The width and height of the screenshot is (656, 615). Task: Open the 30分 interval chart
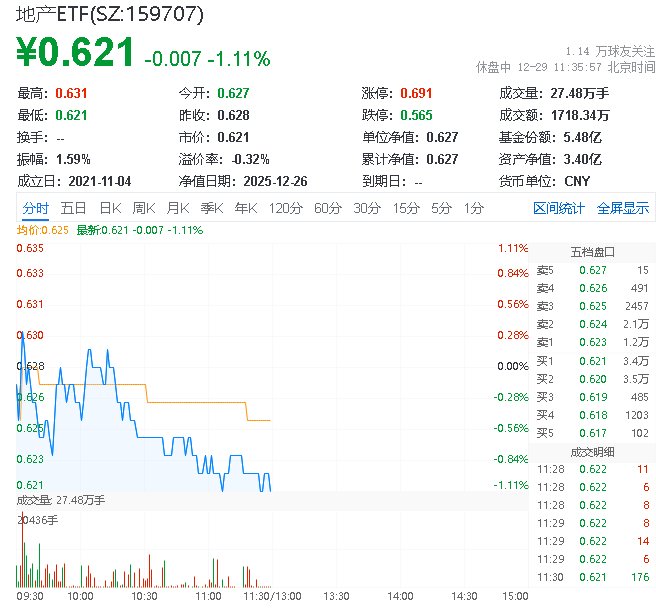367,208
